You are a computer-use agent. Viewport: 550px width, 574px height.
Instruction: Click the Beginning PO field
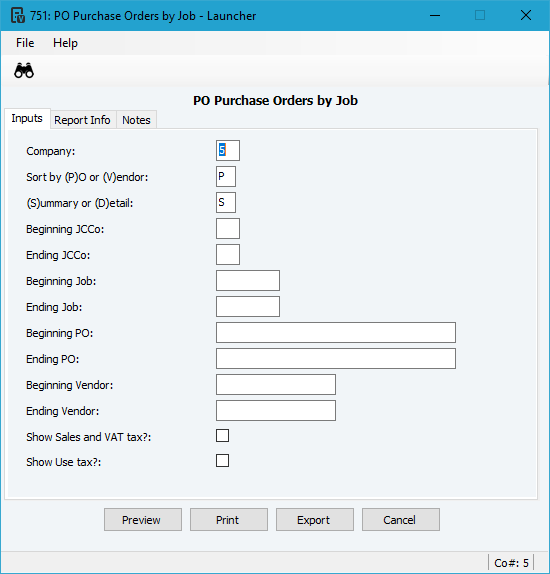coord(336,332)
